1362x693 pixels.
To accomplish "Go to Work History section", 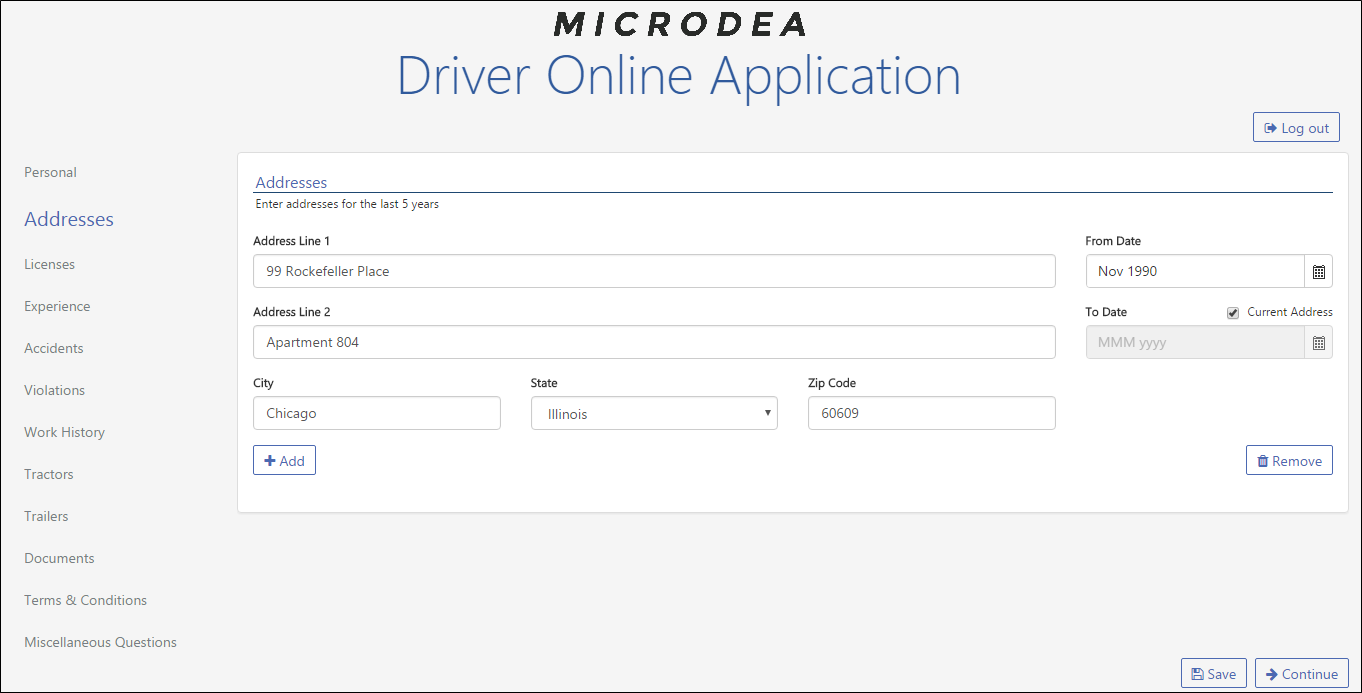I will click(x=64, y=432).
